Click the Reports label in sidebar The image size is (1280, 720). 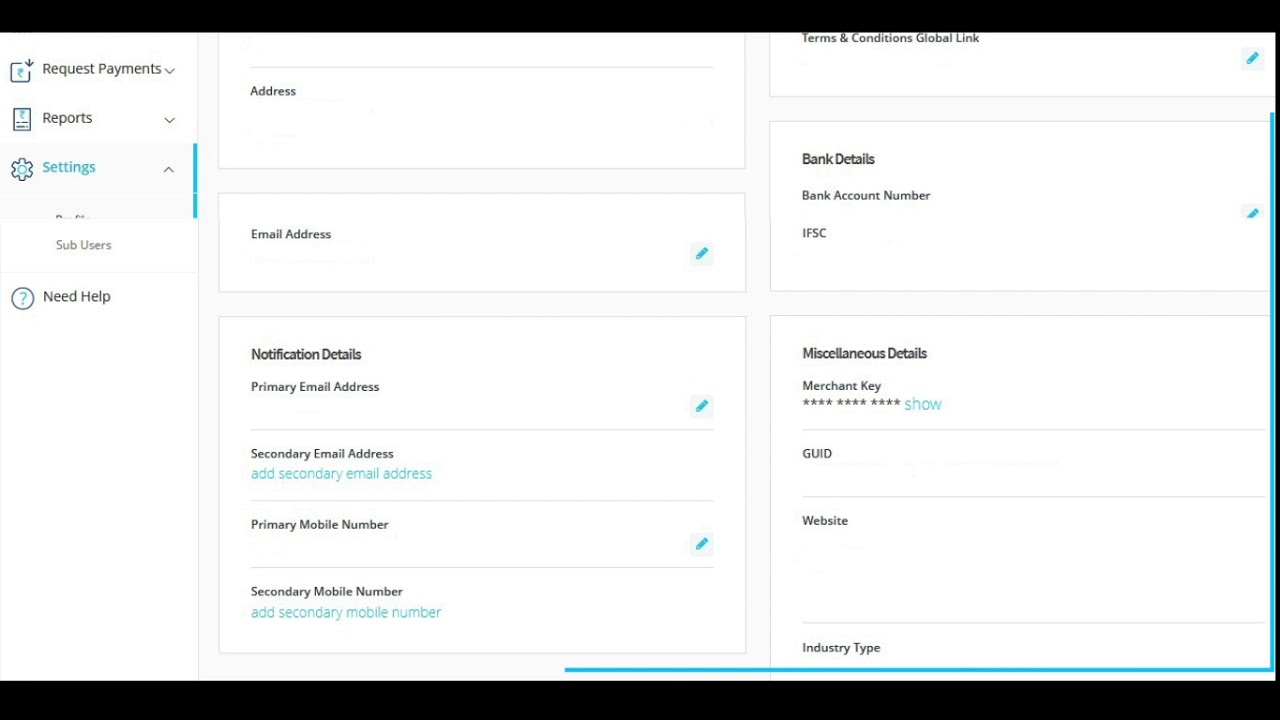(x=67, y=118)
